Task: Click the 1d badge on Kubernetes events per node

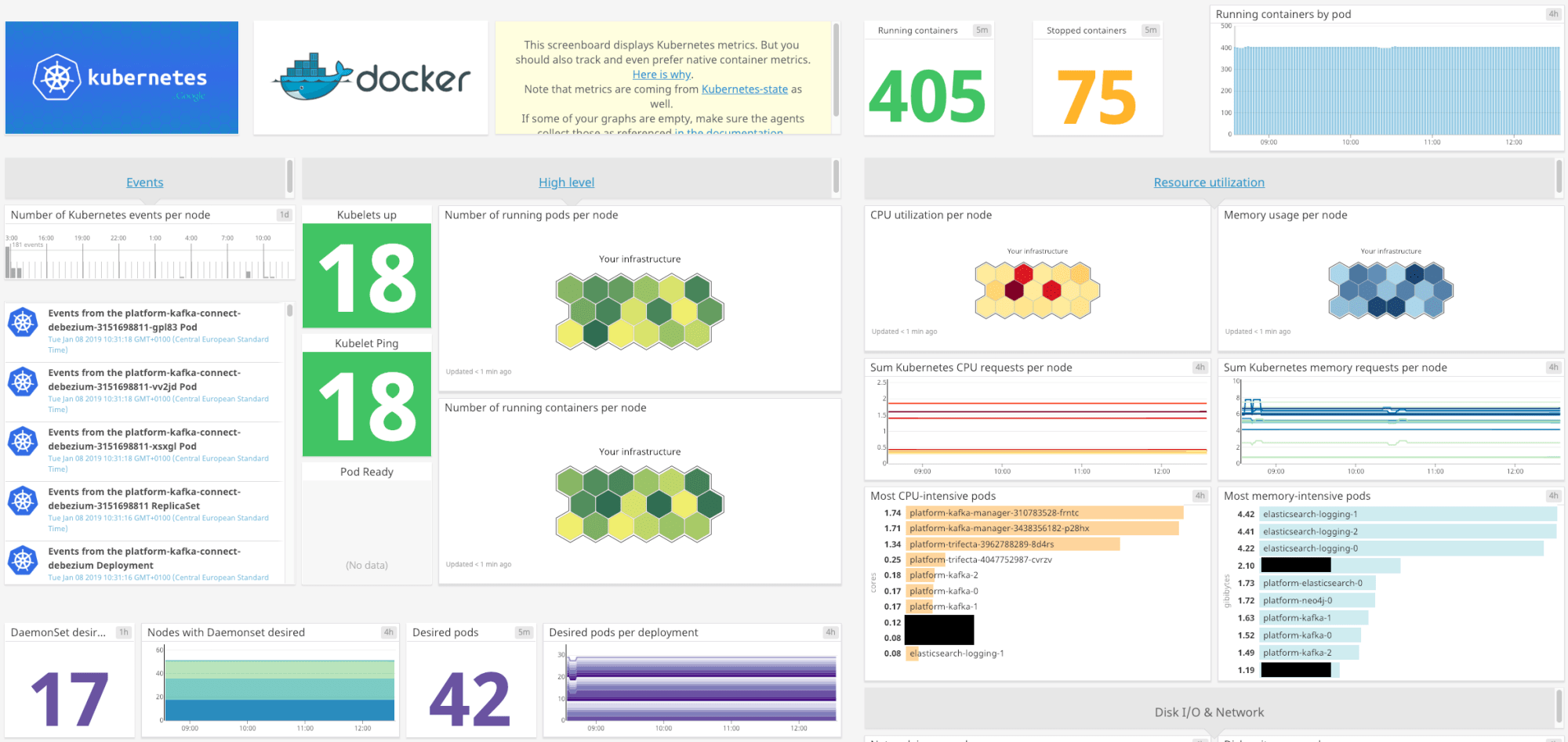Action: [285, 215]
